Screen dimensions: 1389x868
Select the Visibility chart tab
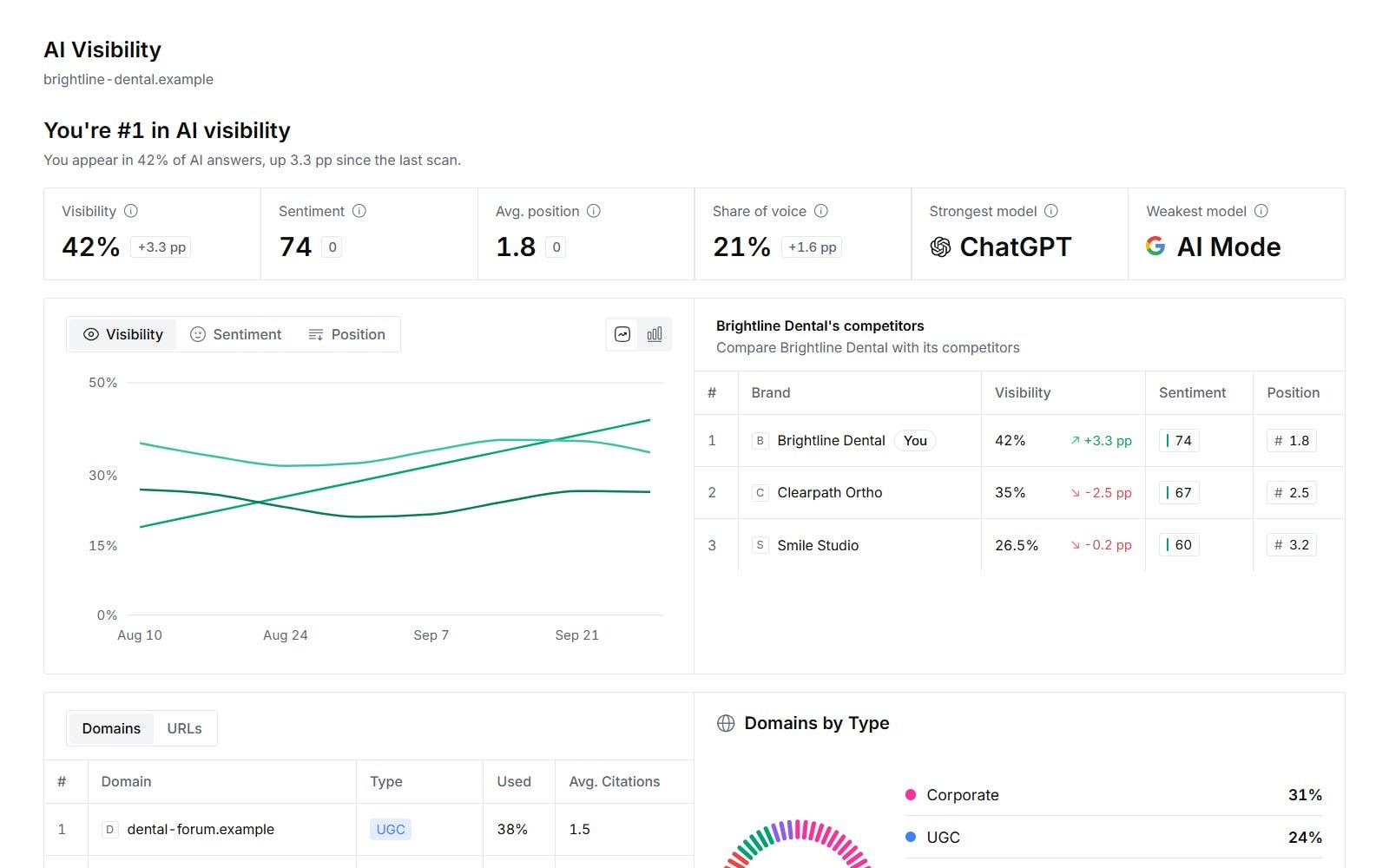[x=122, y=334]
